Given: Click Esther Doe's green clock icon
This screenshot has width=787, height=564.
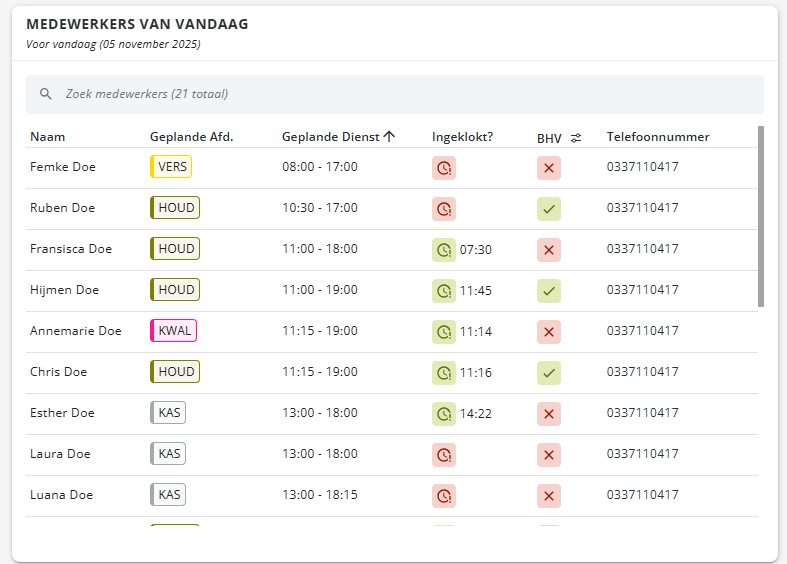Looking at the screenshot, I should pos(444,413).
